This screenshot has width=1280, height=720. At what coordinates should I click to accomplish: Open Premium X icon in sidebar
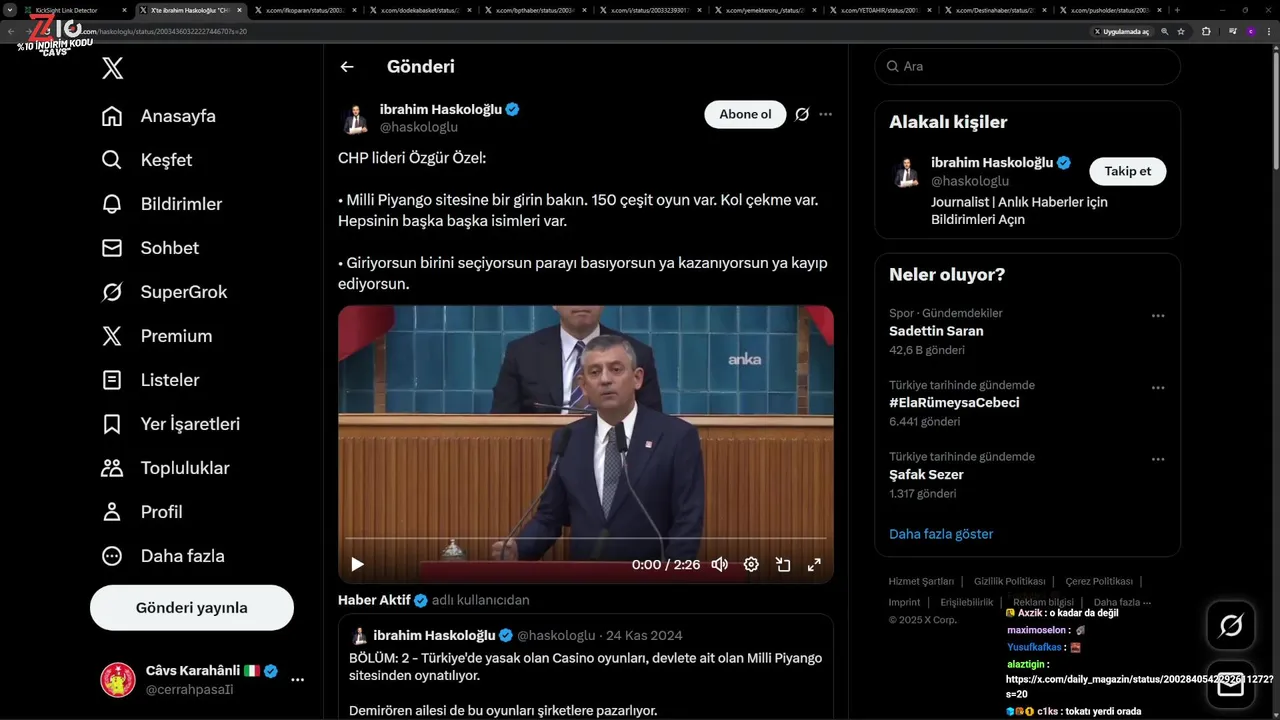112,336
